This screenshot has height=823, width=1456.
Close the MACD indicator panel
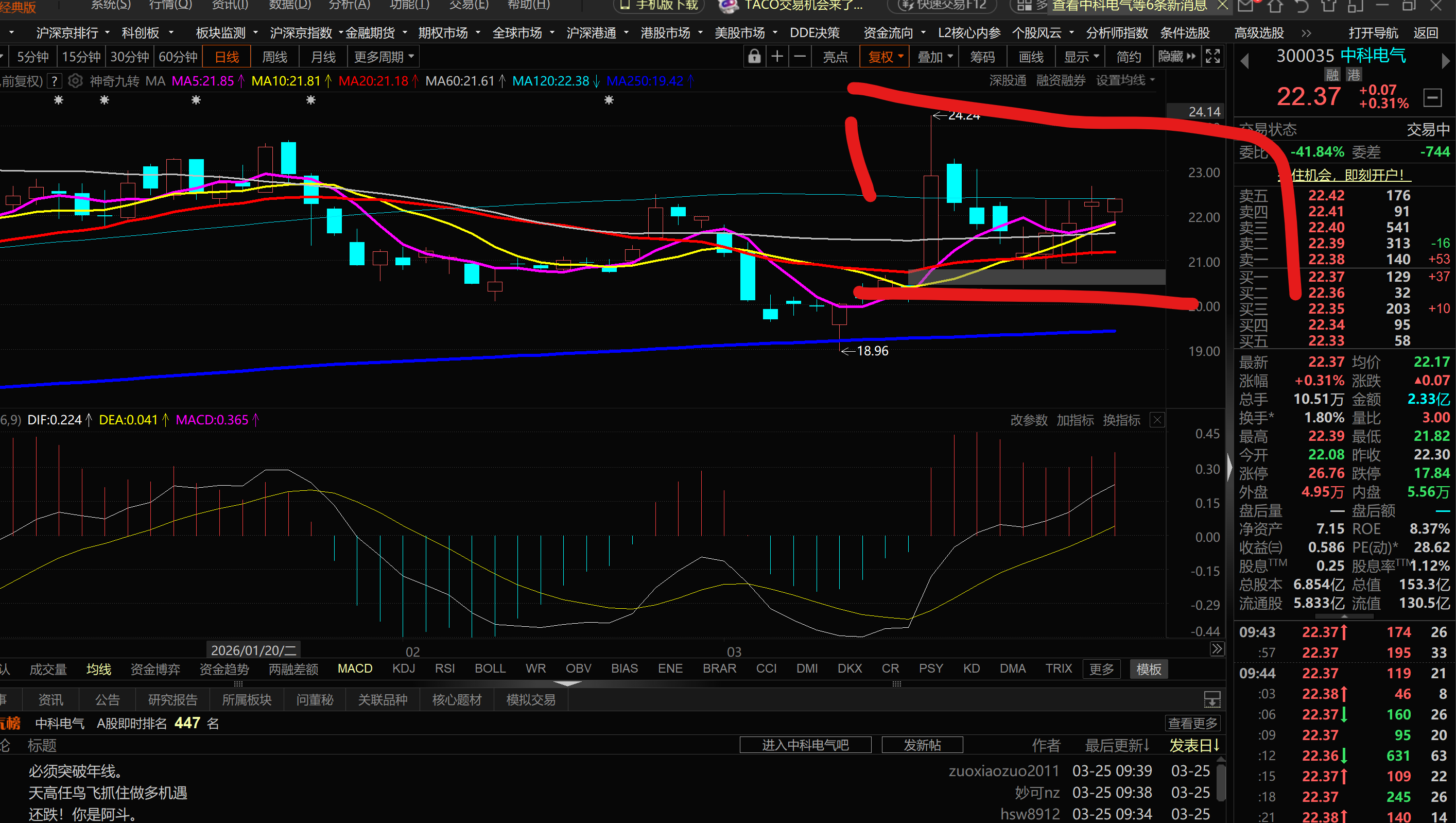(1157, 420)
